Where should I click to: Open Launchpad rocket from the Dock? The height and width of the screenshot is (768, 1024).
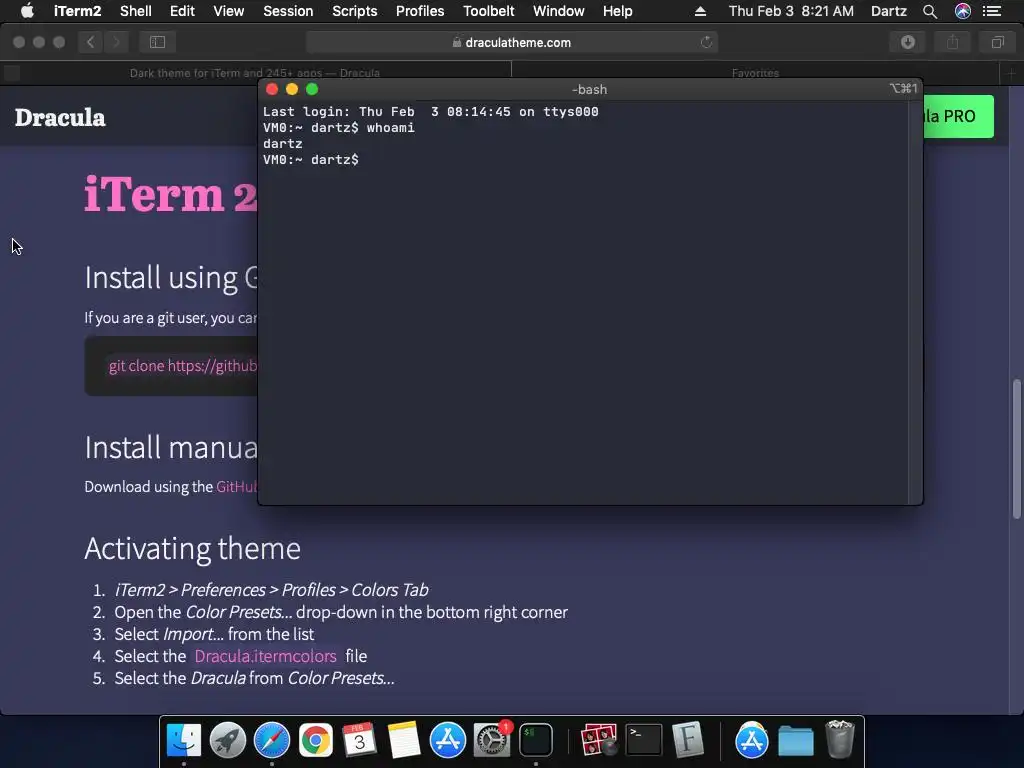[228, 740]
